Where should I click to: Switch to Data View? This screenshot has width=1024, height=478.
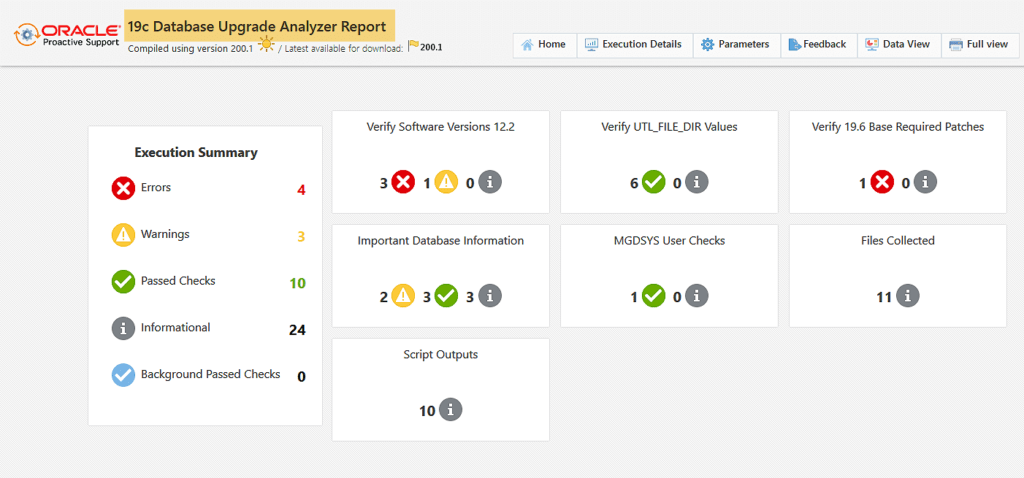pyautogui.click(x=899, y=45)
